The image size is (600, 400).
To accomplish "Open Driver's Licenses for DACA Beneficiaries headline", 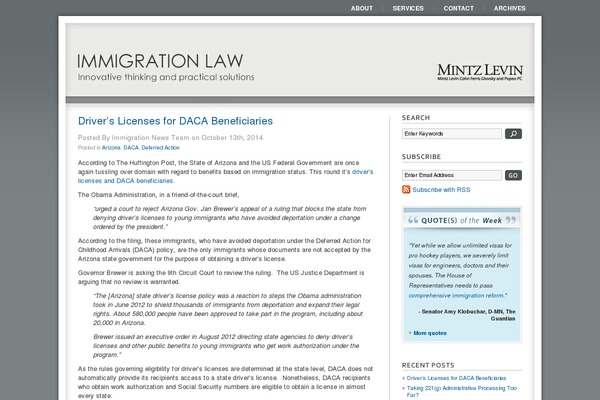I will (x=175, y=121).
